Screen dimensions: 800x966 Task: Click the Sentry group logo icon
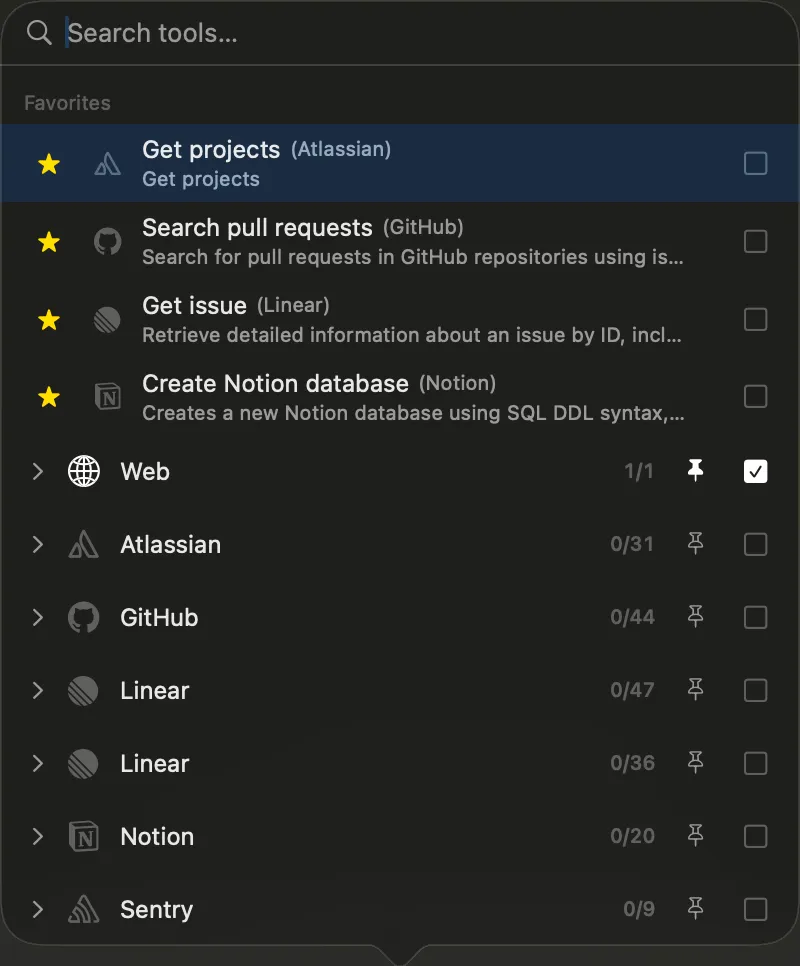[x=84, y=909]
